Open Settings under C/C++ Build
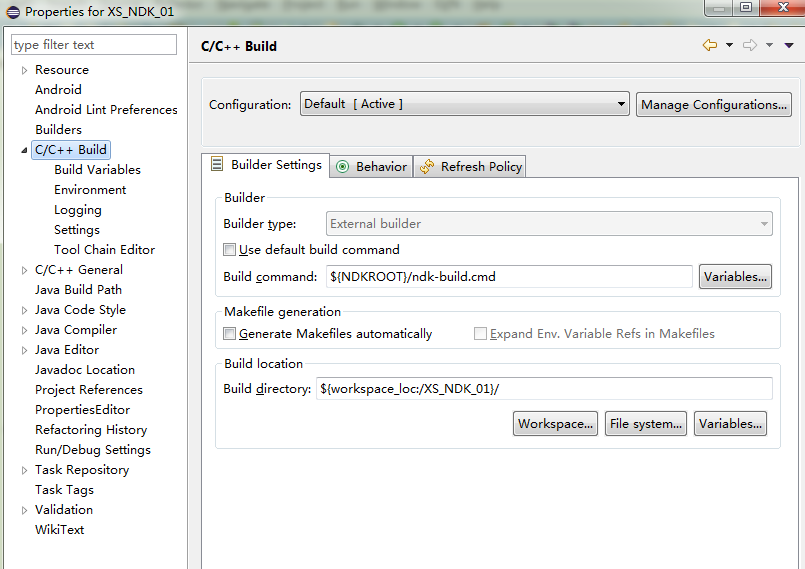 [x=76, y=230]
